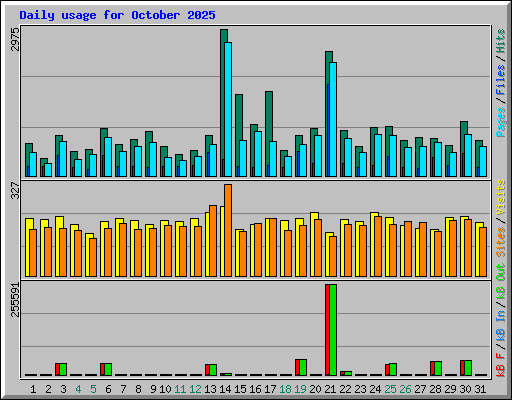Click the kB bar for day 3
Viewport: 512px width, 400px height.
coord(61,369)
